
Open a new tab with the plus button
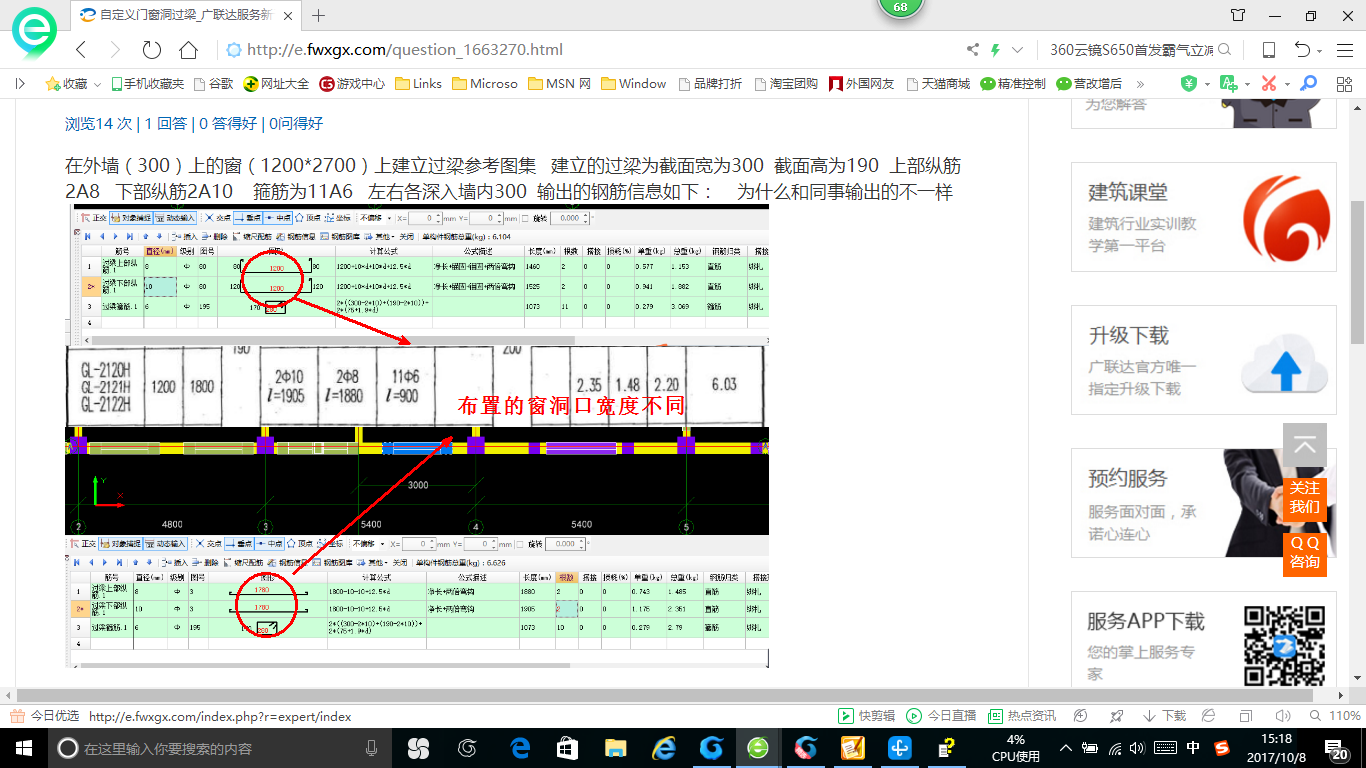pos(319,15)
